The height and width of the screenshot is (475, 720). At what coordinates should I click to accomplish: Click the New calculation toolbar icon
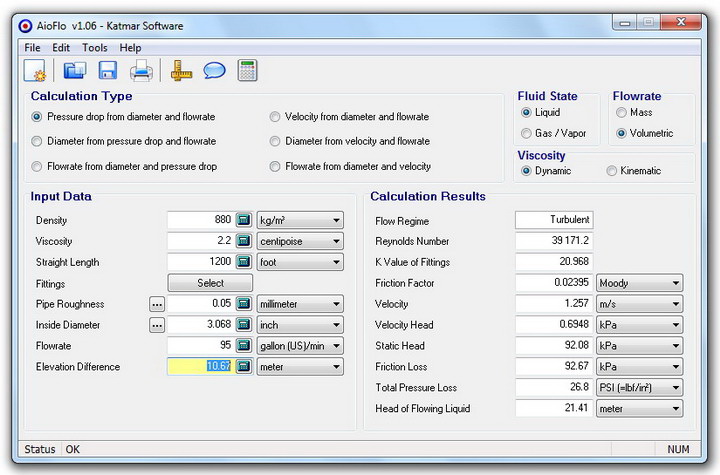click(x=34, y=71)
